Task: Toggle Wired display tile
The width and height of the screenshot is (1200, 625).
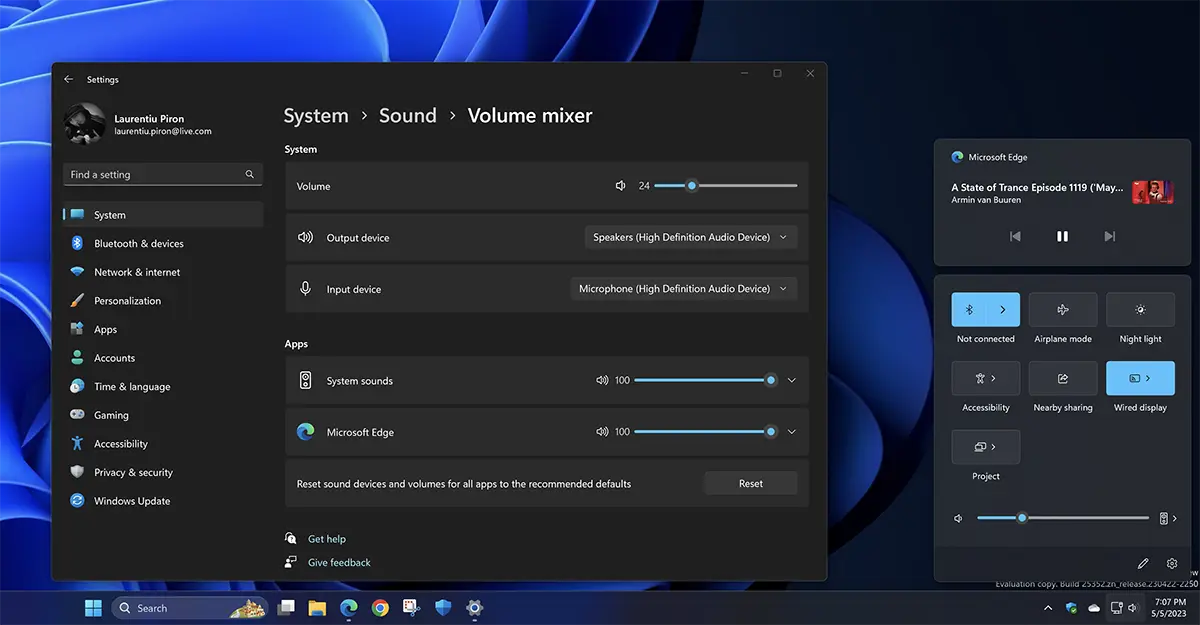Action: (x=1140, y=378)
